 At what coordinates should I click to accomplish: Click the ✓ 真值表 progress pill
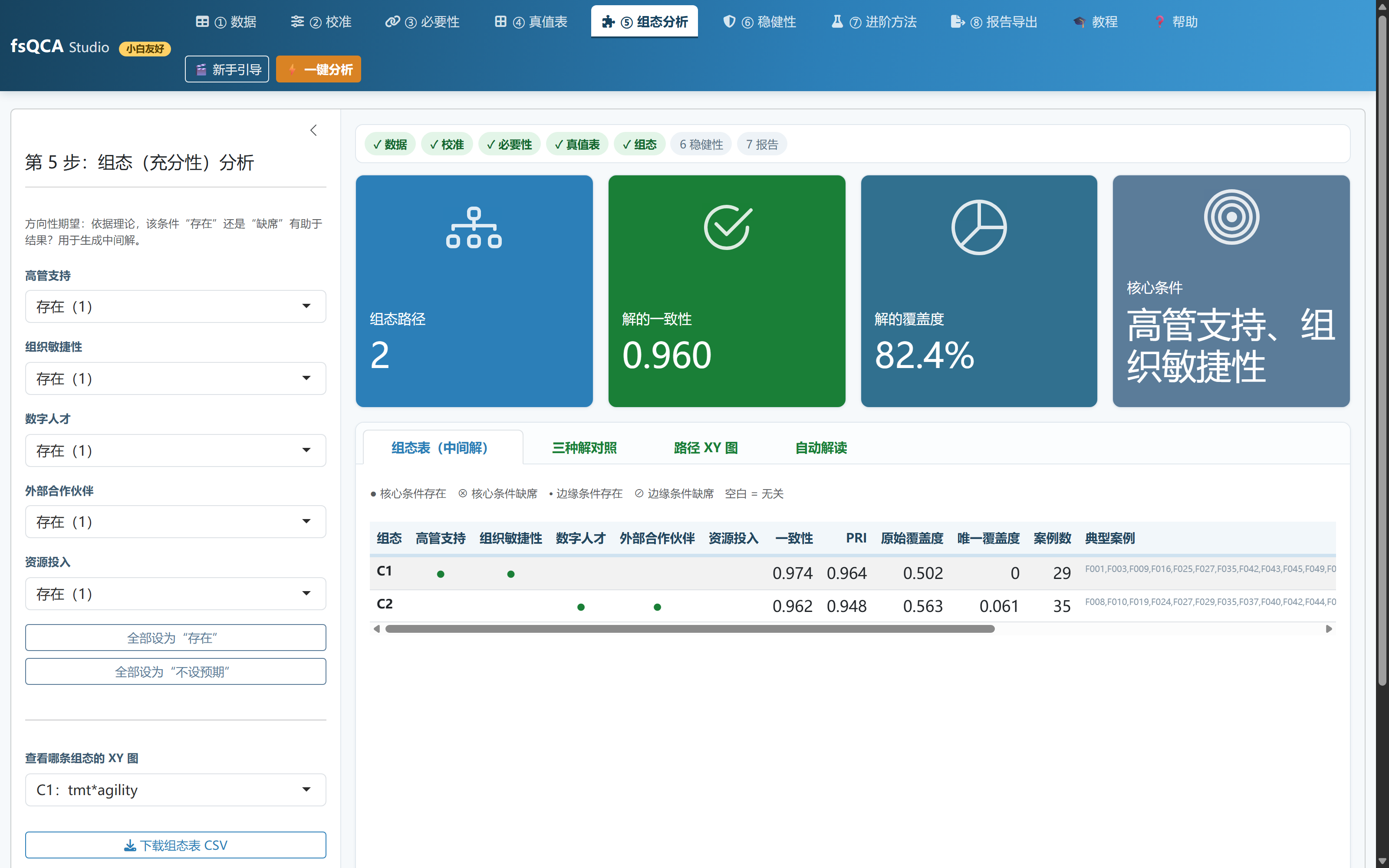point(577,144)
